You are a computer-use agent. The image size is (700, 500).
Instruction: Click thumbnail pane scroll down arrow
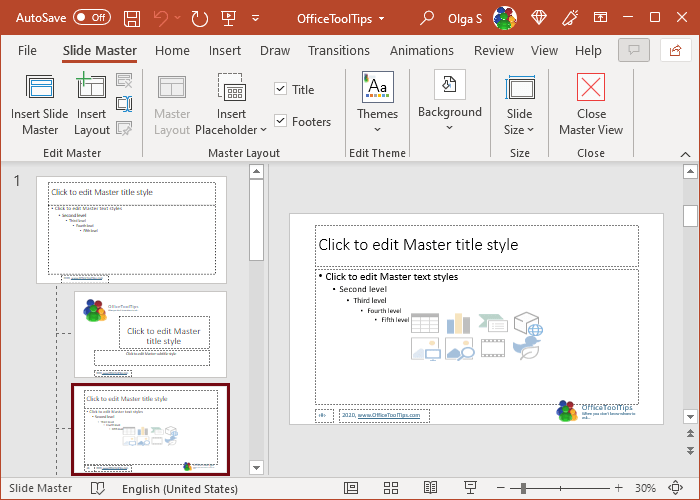tap(256, 467)
